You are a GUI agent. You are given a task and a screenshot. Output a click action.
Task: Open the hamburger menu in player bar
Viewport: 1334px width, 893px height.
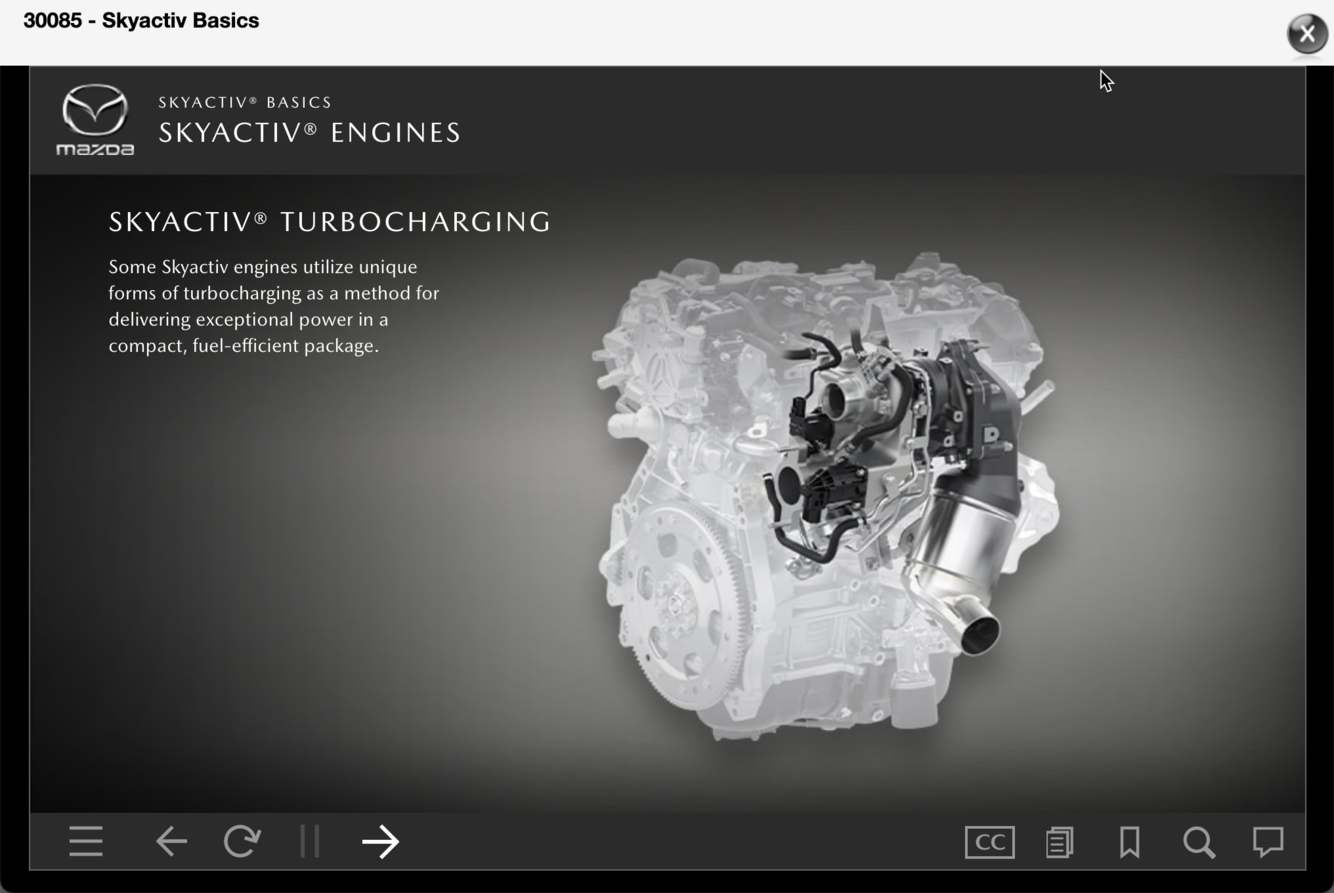pyautogui.click(x=86, y=841)
